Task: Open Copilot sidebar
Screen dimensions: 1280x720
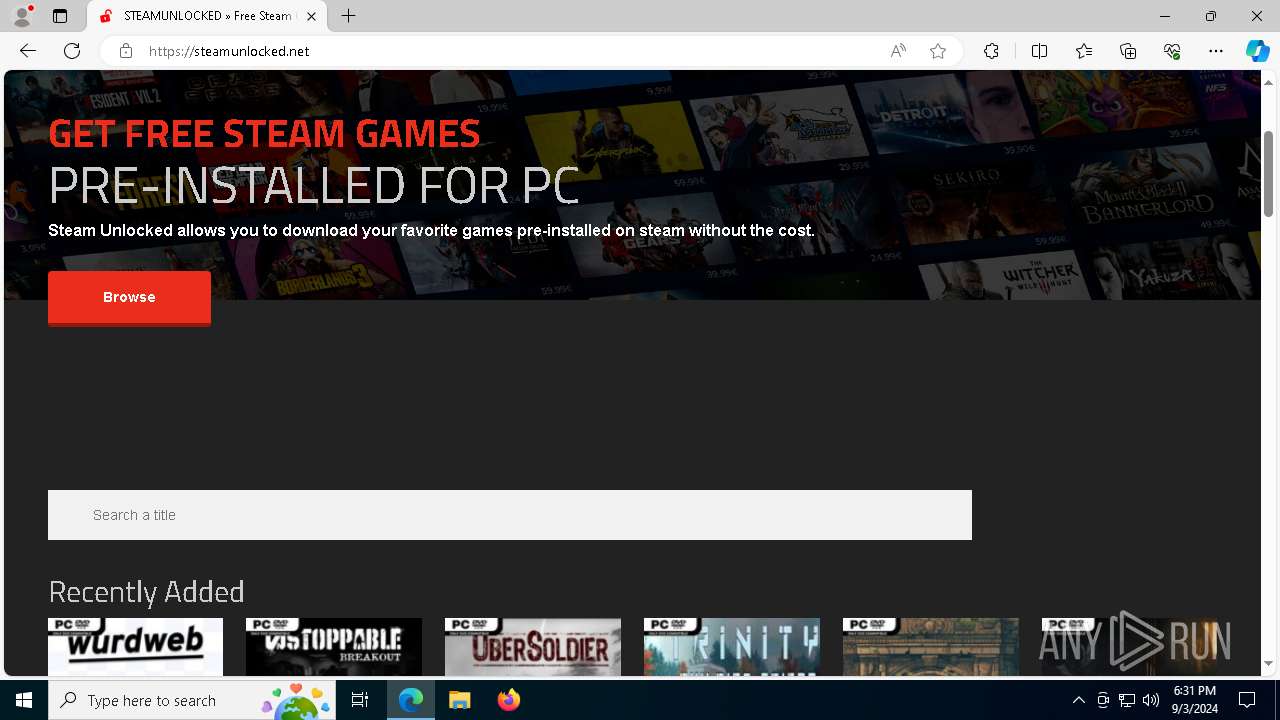Action: pos(1257,51)
